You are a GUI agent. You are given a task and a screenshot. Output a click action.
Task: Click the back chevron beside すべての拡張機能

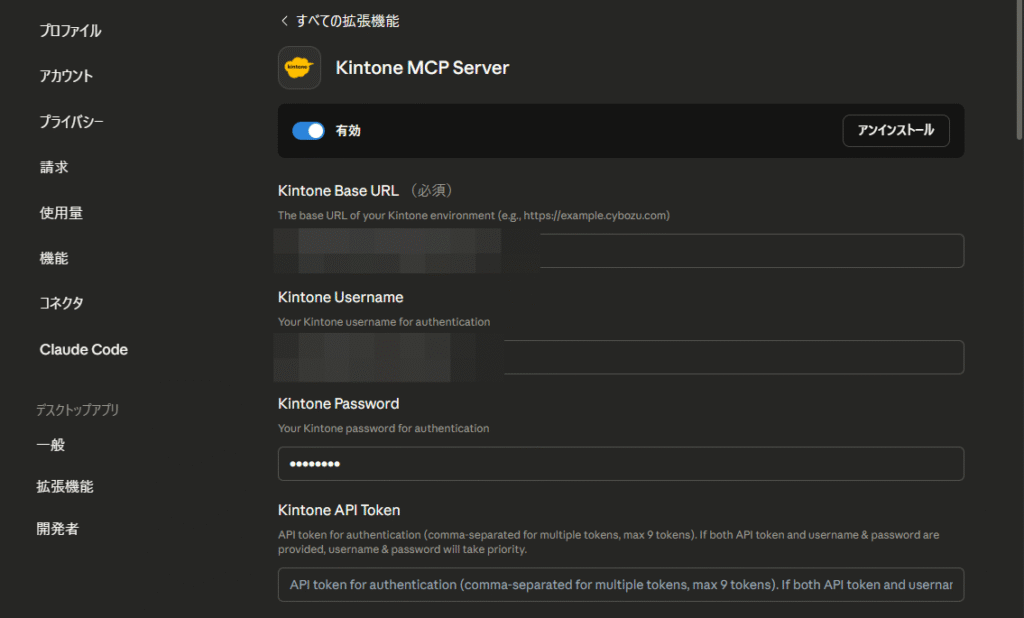click(284, 21)
